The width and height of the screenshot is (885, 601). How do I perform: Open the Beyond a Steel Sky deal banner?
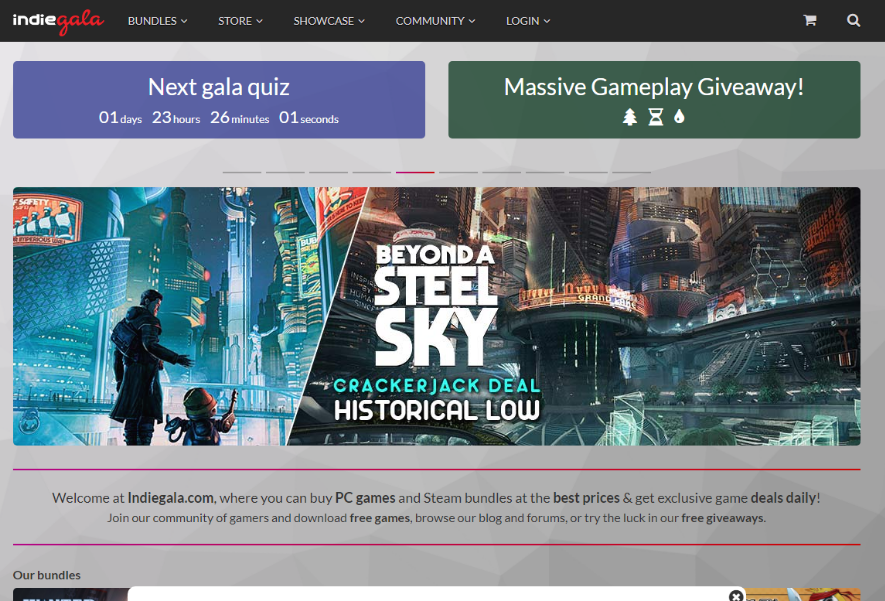(x=437, y=316)
